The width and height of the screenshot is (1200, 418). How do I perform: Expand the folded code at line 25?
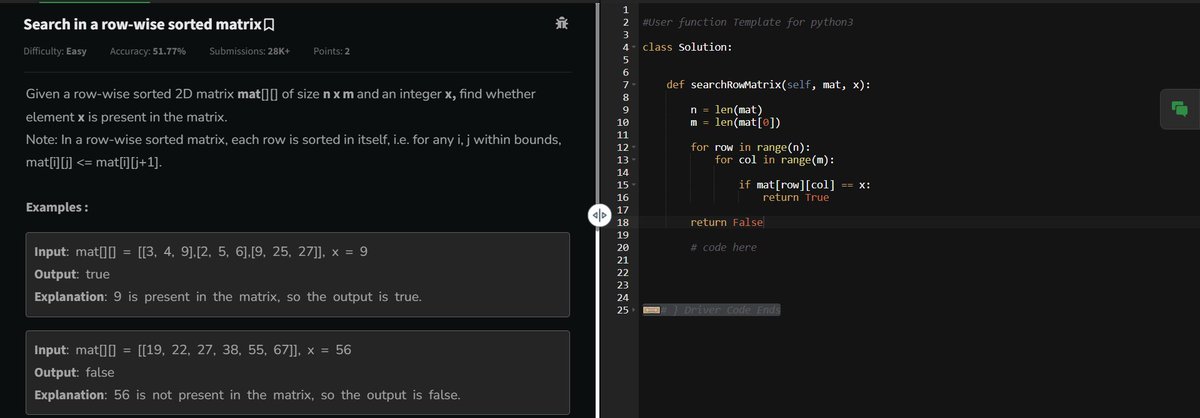[x=634, y=310]
